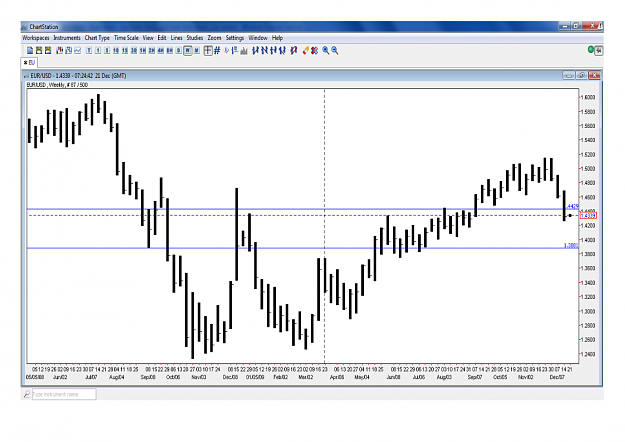
Task: Open the Settings menu
Action: 235,38
